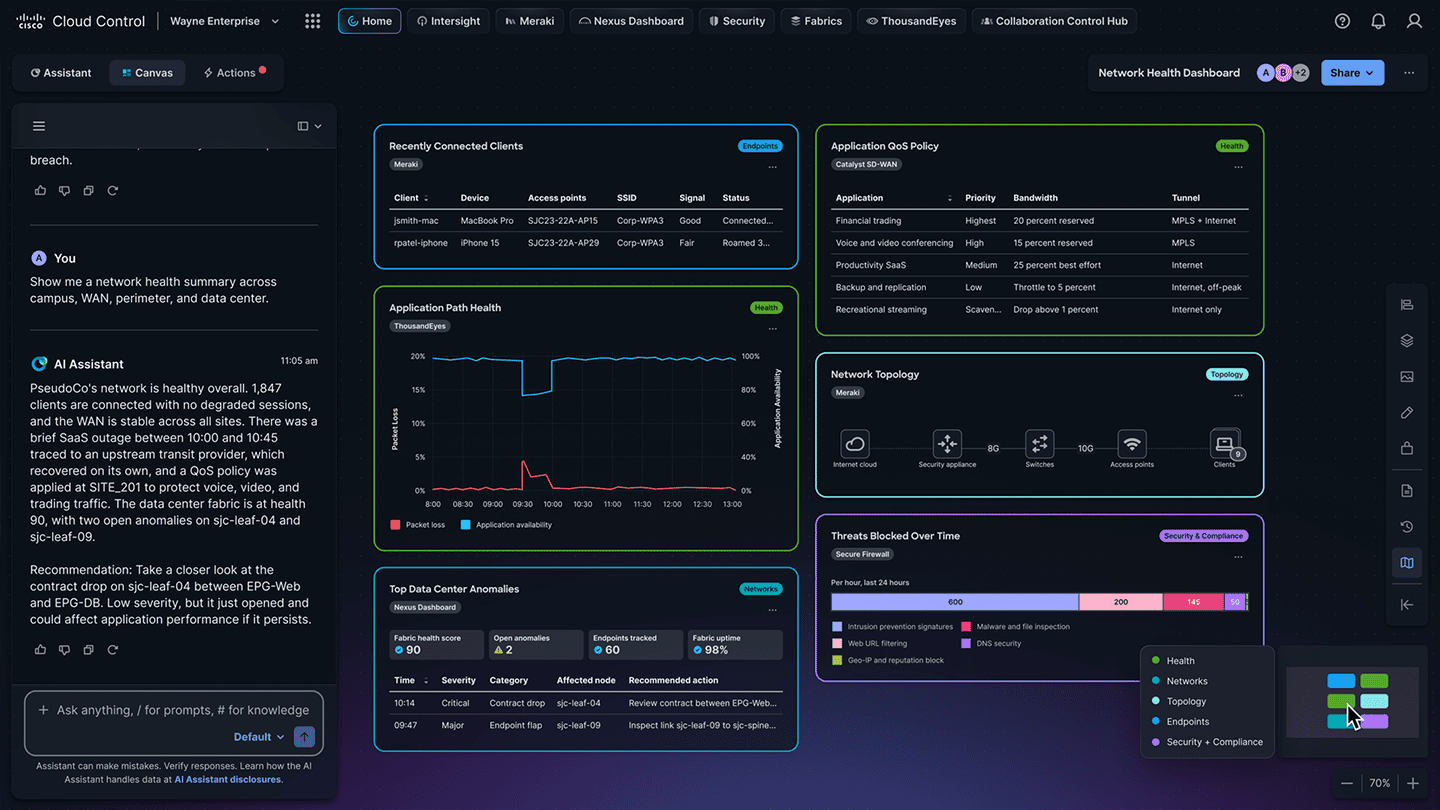Click the plus attach icon in prompt box
This screenshot has width=1440, height=810.
point(43,710)
